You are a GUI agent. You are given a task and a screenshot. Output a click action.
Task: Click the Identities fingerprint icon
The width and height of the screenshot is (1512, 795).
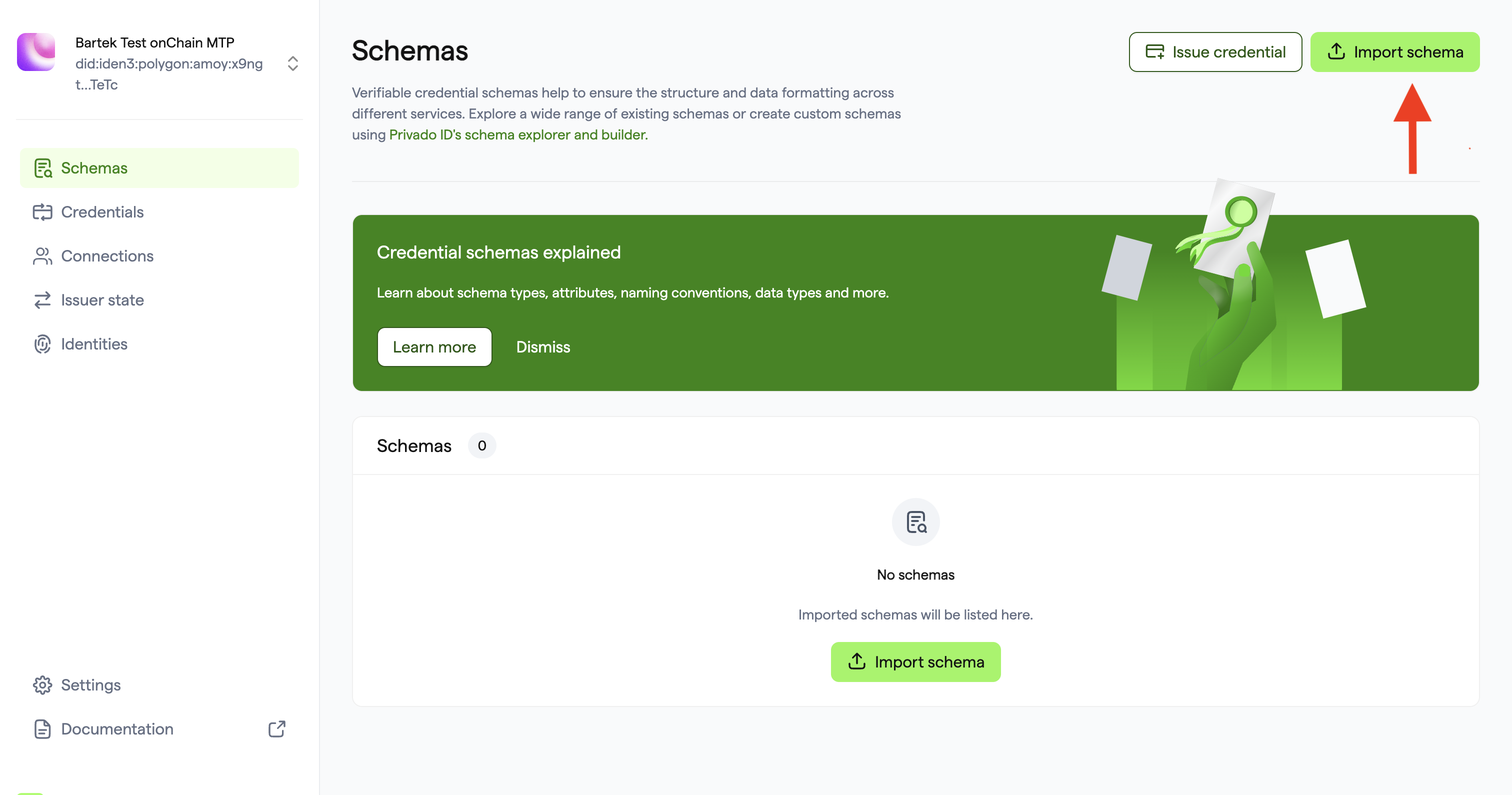(x=43, y=344)
